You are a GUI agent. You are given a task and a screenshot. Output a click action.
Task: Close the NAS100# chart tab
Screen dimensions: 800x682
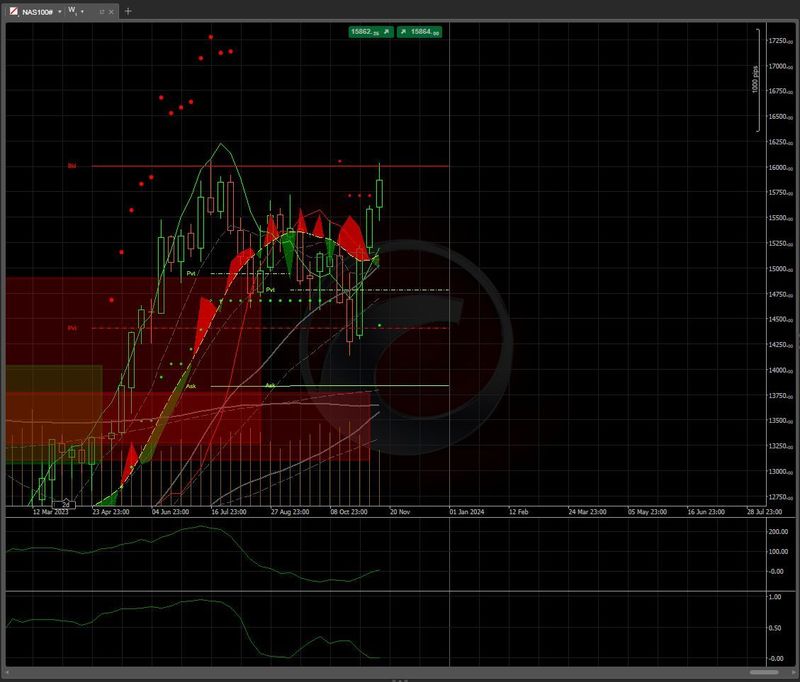[x=110, y=11]
